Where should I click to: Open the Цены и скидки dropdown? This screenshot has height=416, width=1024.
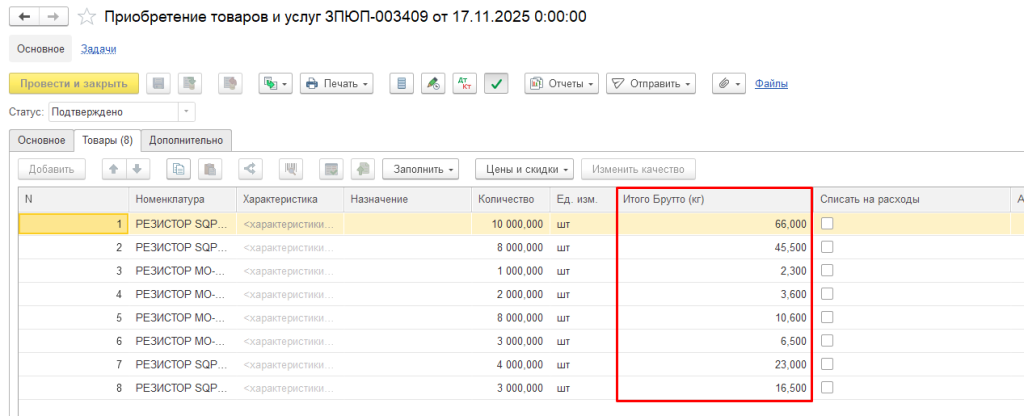click(x=525, y=169)
